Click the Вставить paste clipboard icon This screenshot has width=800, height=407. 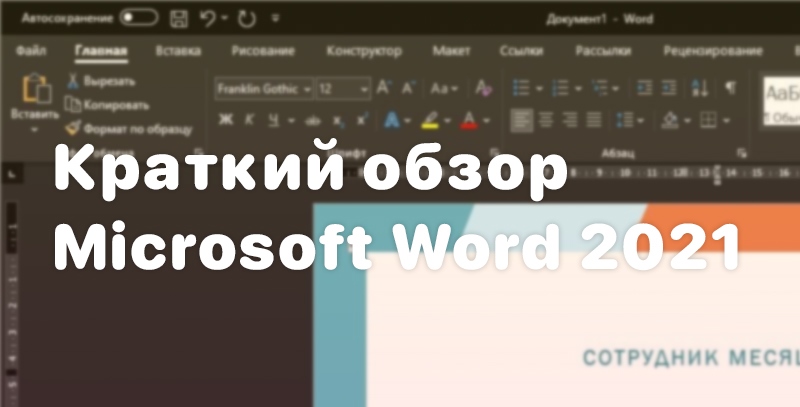36,88
